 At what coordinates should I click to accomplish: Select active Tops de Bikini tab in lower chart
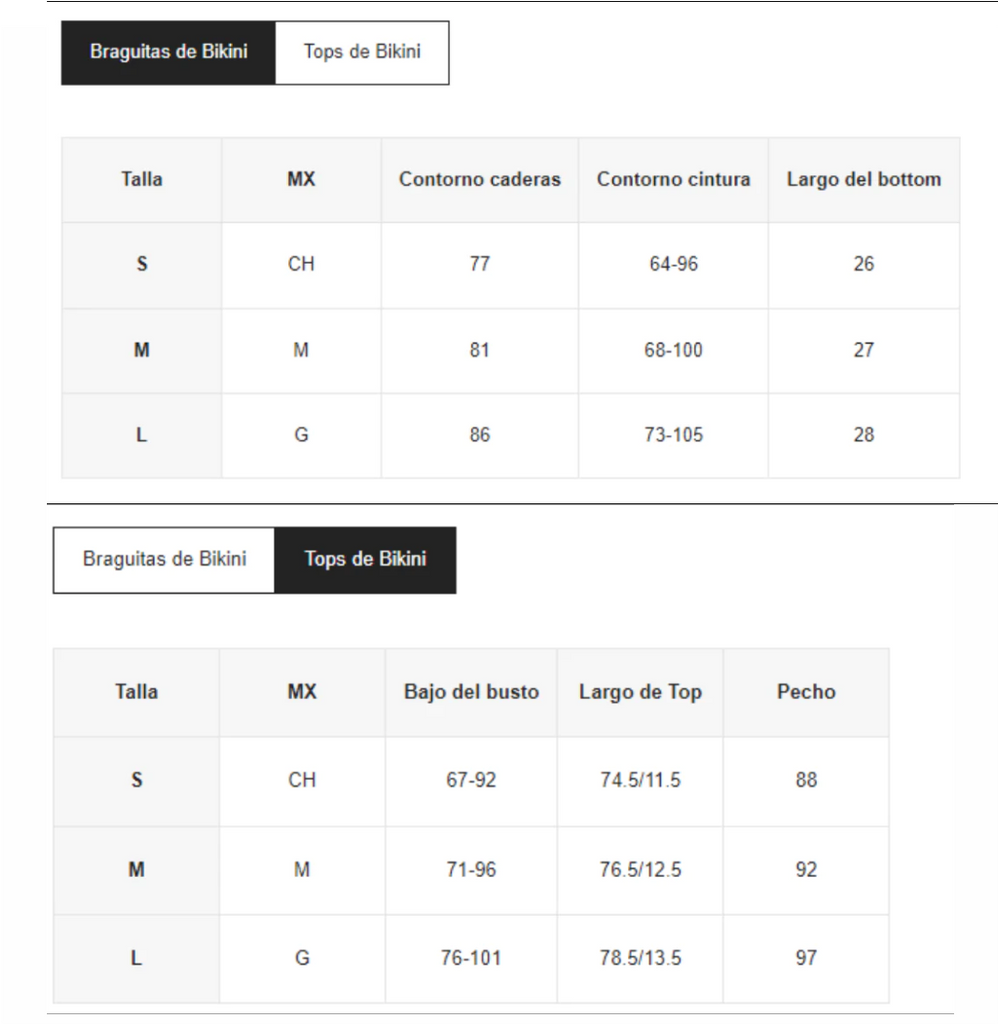365,560
